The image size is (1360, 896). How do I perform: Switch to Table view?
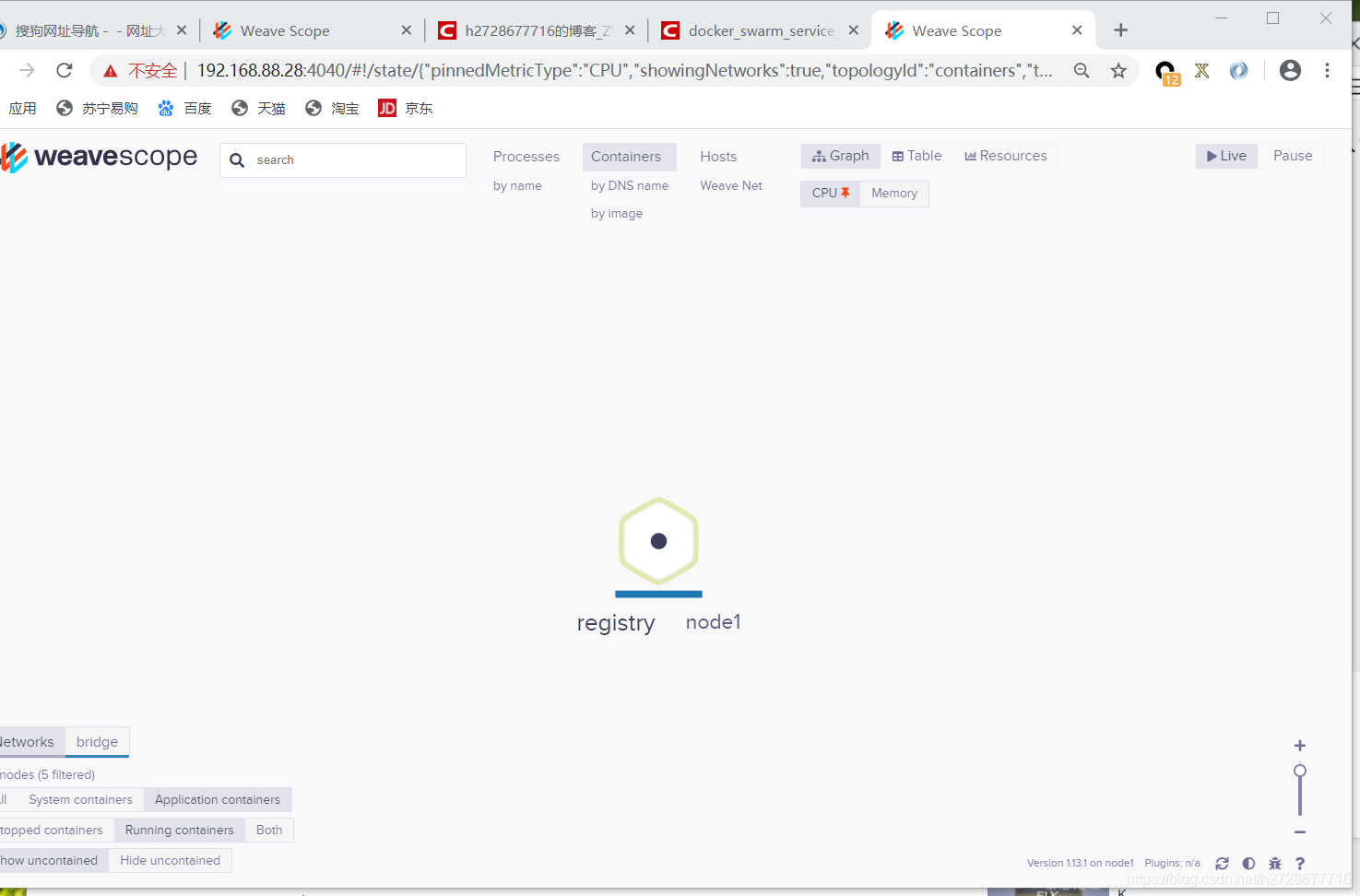(917, 156)
